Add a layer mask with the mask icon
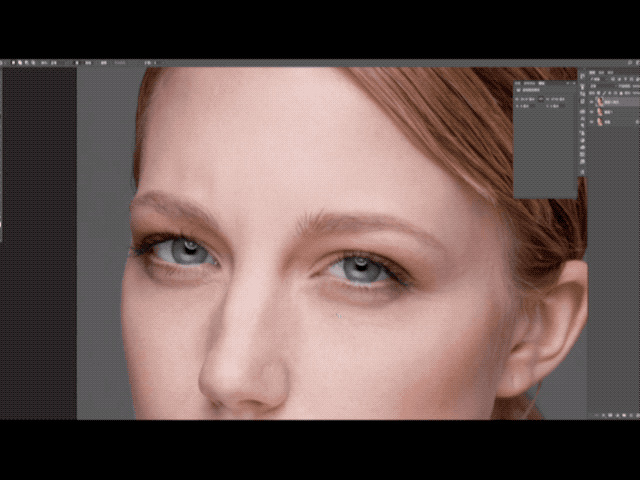 pos(610,415)
